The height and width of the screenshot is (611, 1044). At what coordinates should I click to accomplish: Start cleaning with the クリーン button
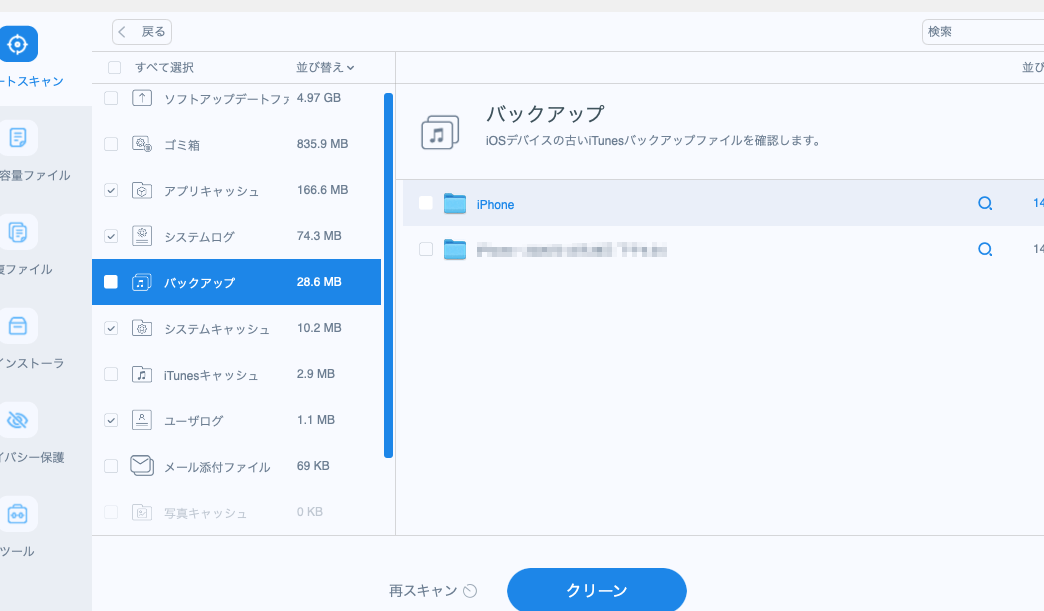[x=597, y=590]
